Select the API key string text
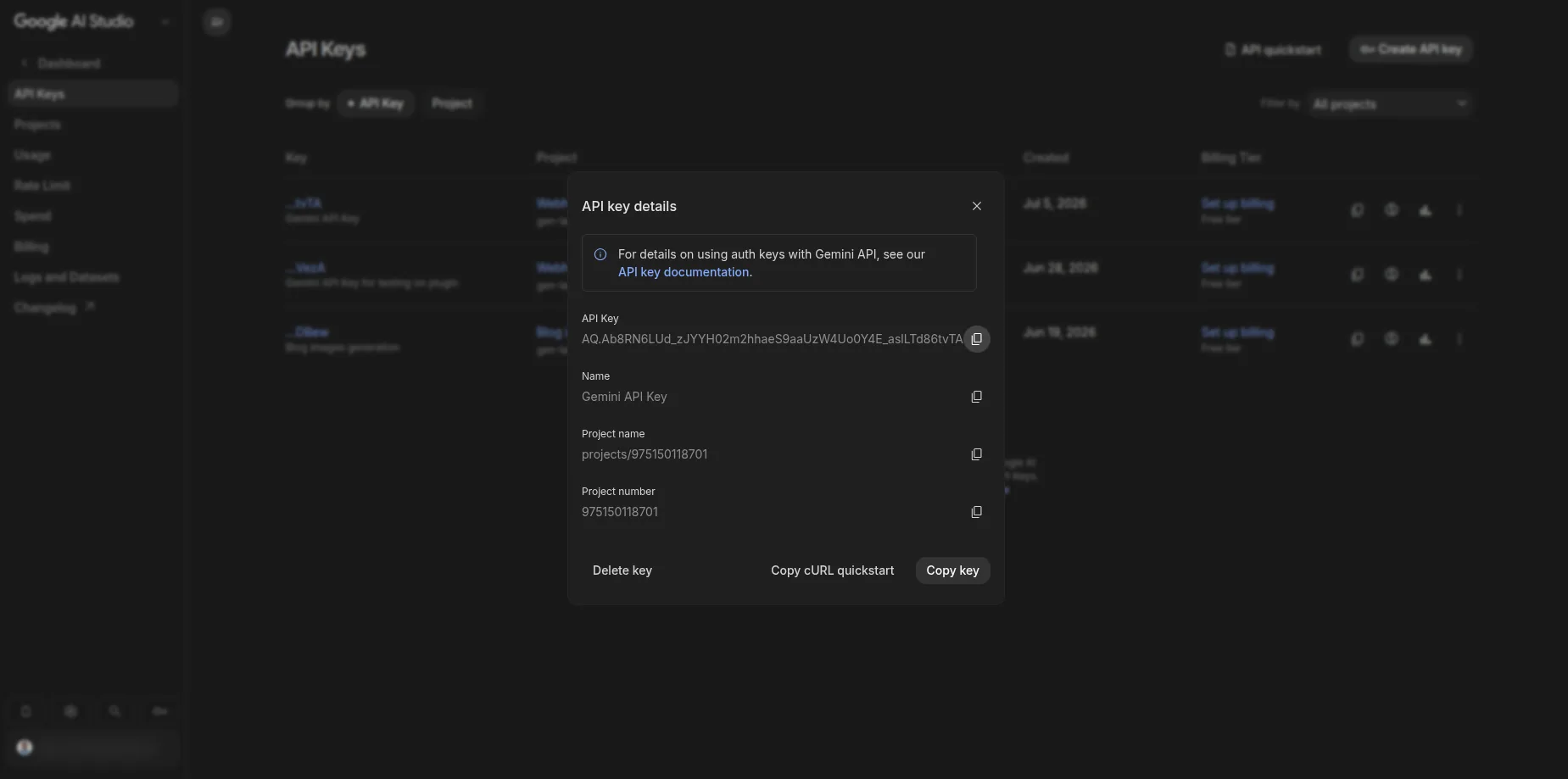1568x779 pixels. 772,339
